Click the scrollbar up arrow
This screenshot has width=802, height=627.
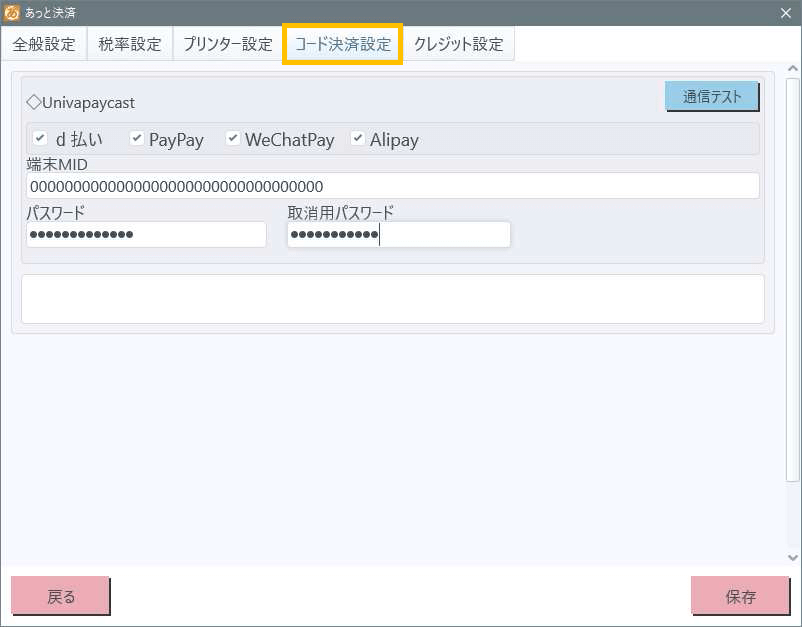click(793, 69)
